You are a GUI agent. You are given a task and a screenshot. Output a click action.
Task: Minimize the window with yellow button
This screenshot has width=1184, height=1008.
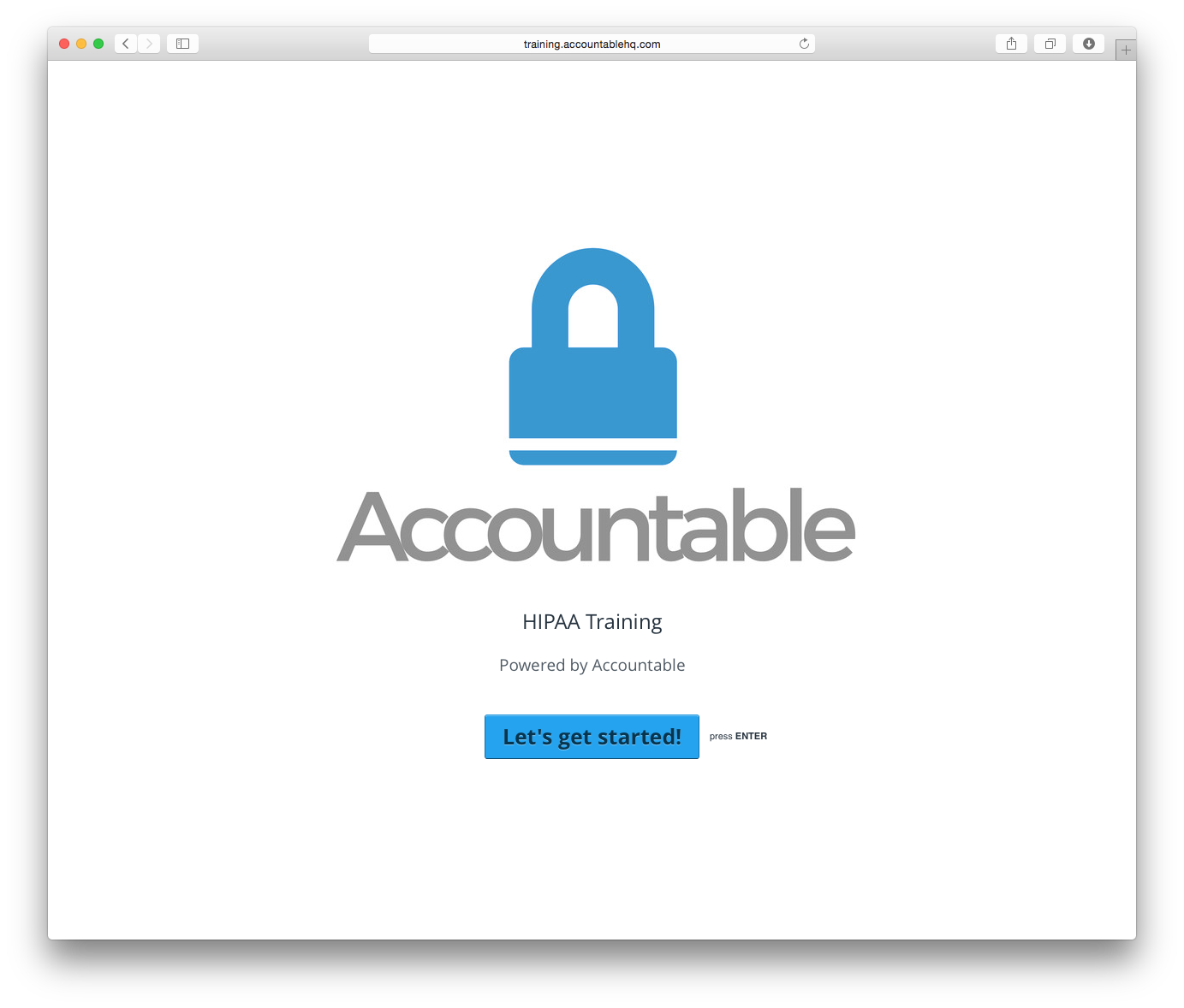click(x=81, y=44)
